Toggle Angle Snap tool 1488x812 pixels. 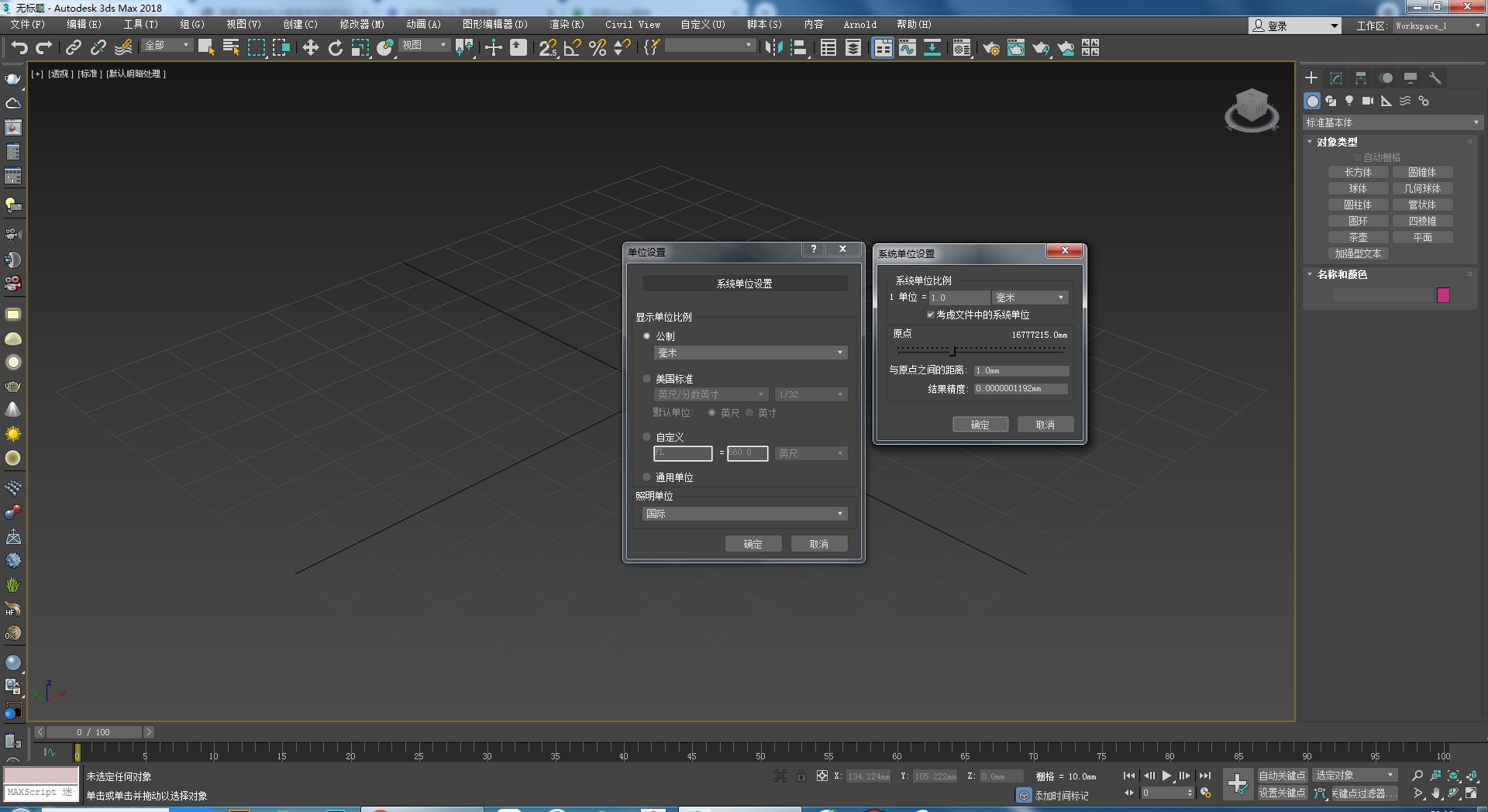pyautogui.click(x=573, y=48)
